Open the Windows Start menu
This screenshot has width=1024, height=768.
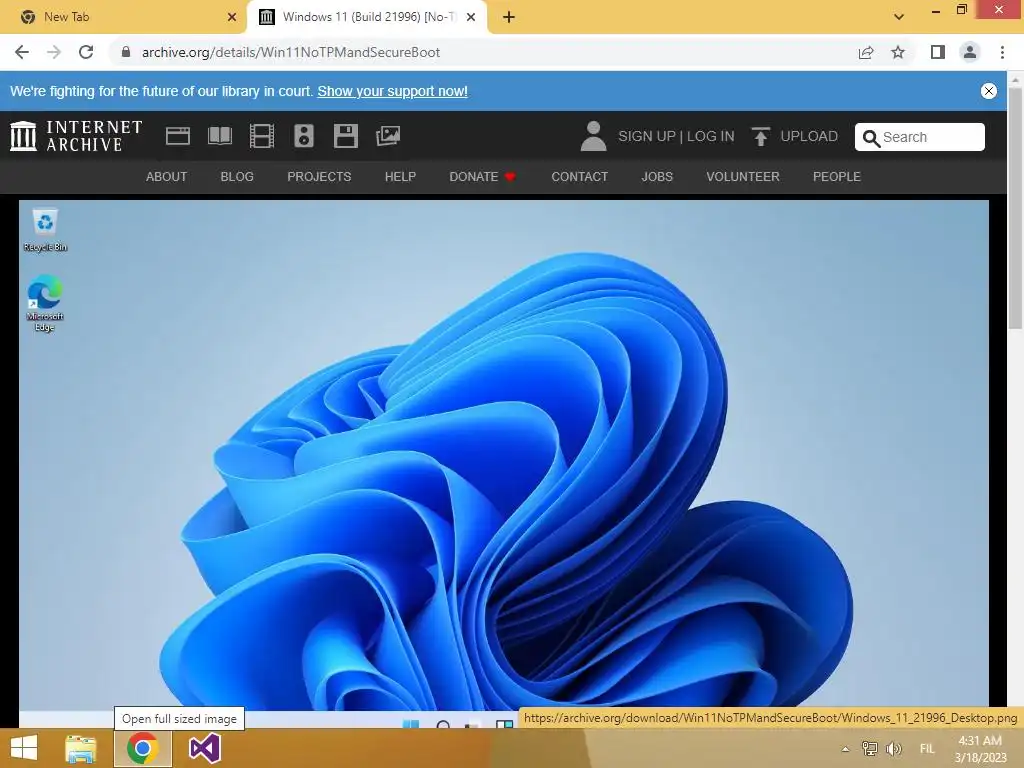pos(24,748)
